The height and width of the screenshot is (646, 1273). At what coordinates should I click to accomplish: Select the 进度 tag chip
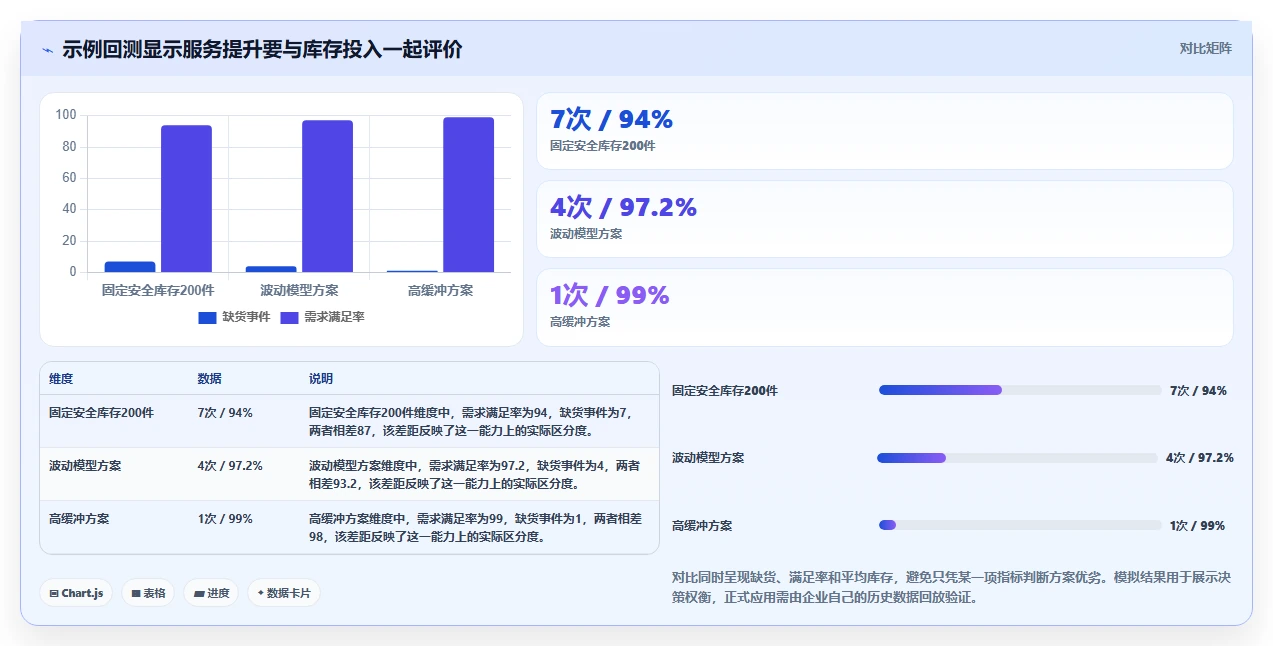coord(211,593)
